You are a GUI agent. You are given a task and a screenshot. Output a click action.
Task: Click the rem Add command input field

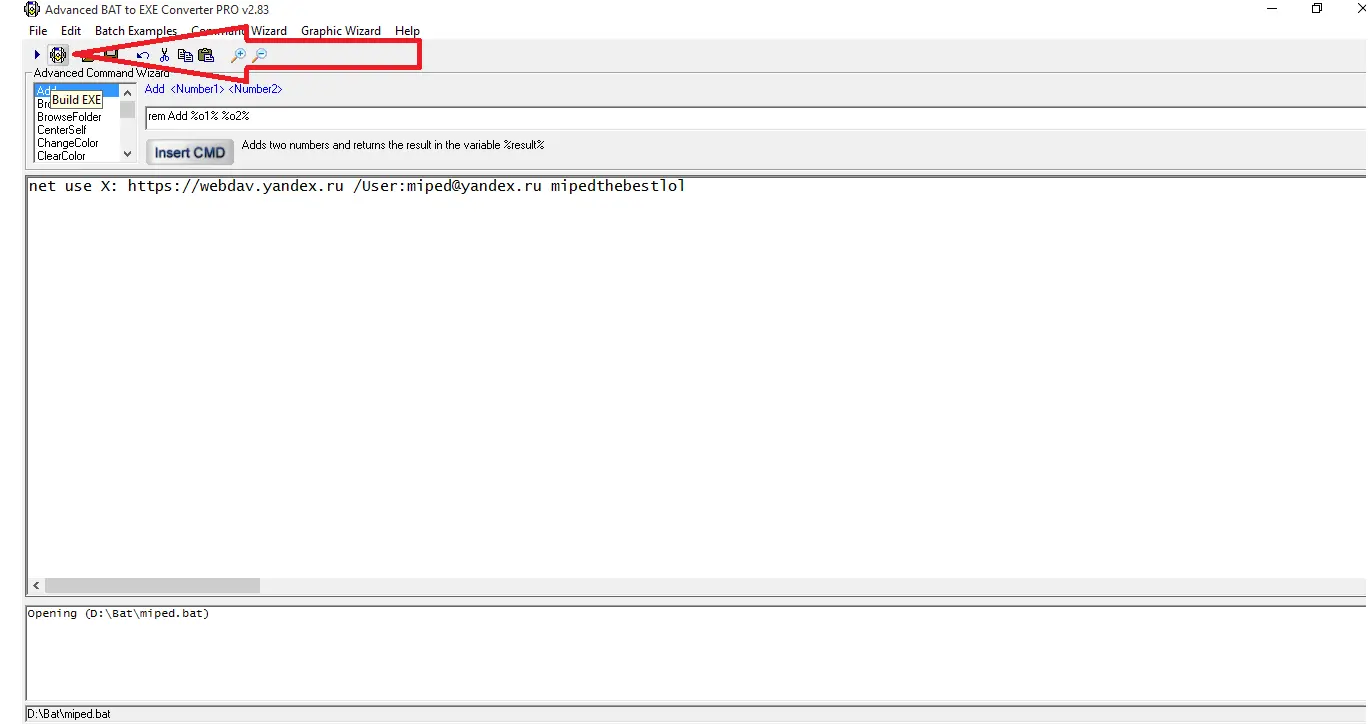pos(756,117)
